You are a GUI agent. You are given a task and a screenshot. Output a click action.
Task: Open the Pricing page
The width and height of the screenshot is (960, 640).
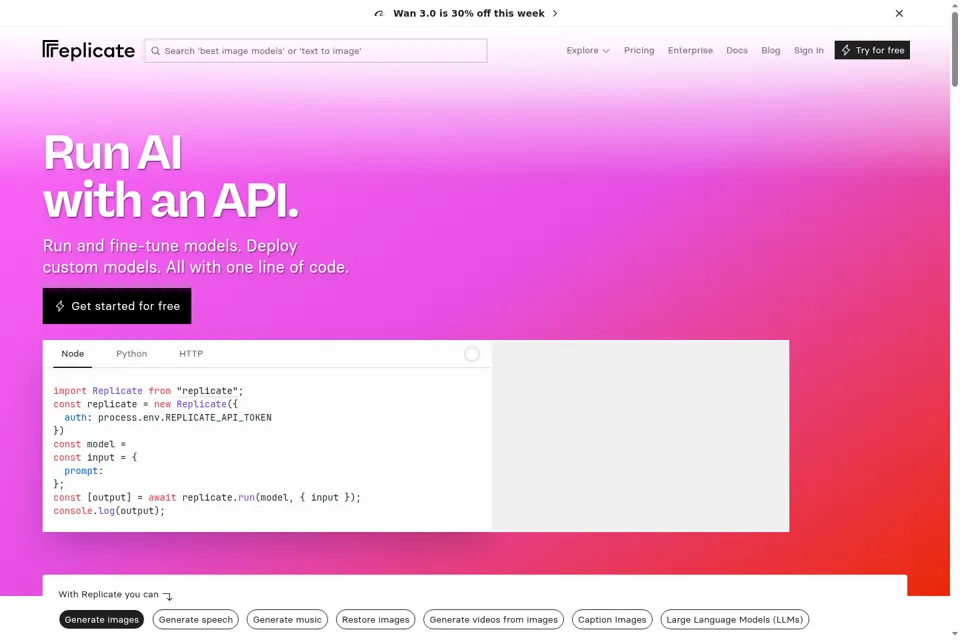(x=639, y=50)
